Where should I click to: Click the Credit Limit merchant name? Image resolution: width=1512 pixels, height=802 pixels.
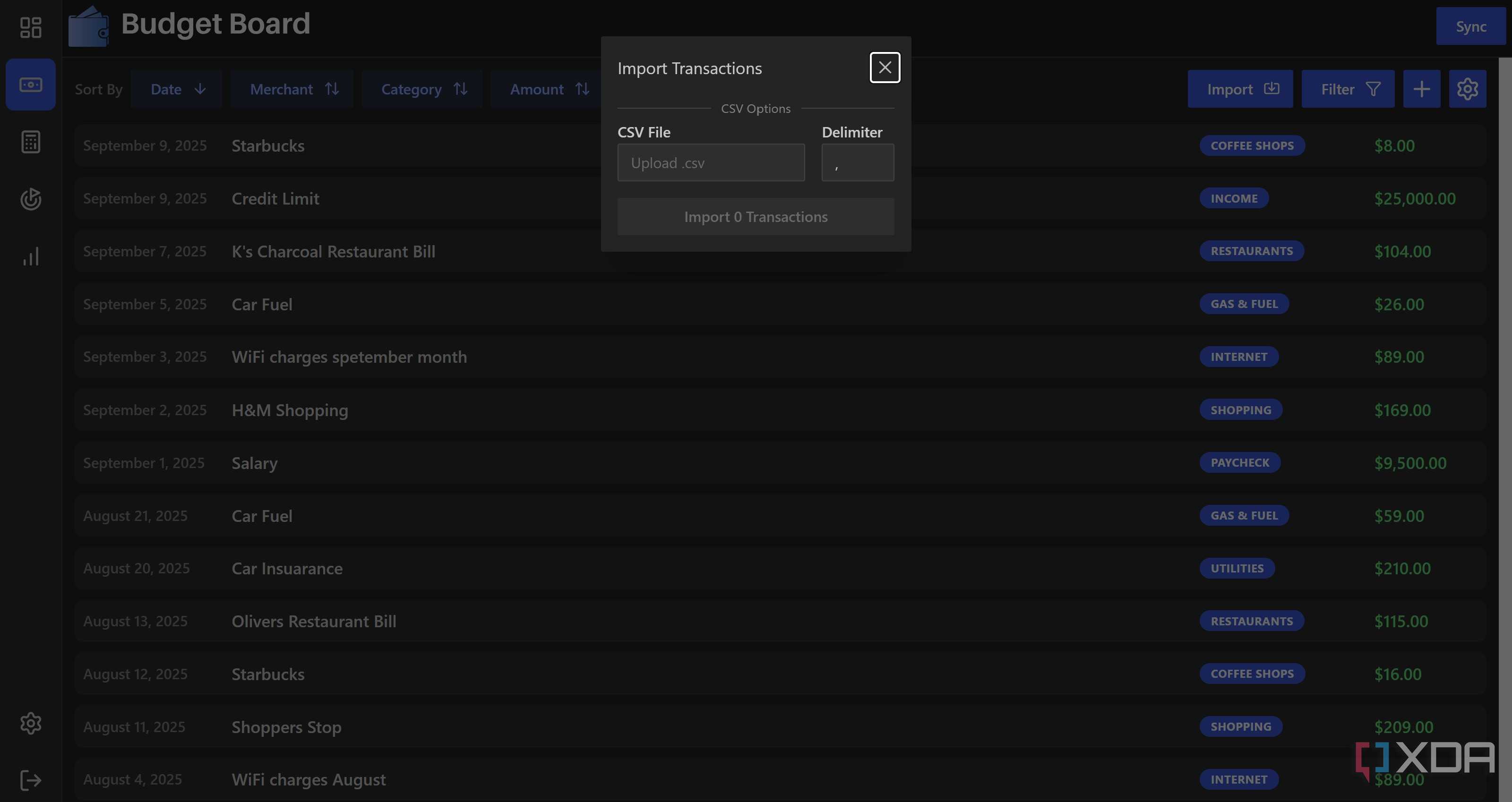(275, 198)
